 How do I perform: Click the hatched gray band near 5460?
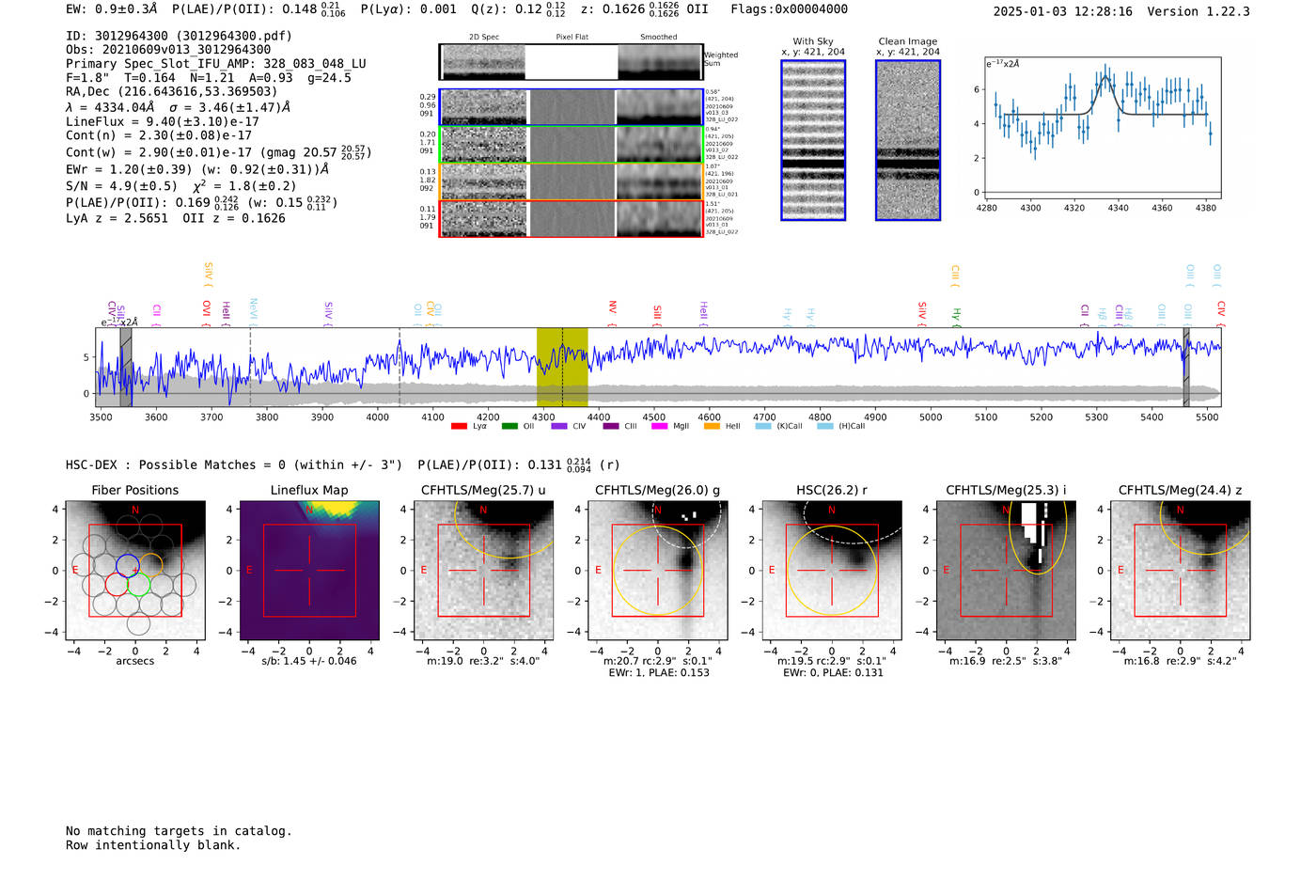coord(1186,367)
